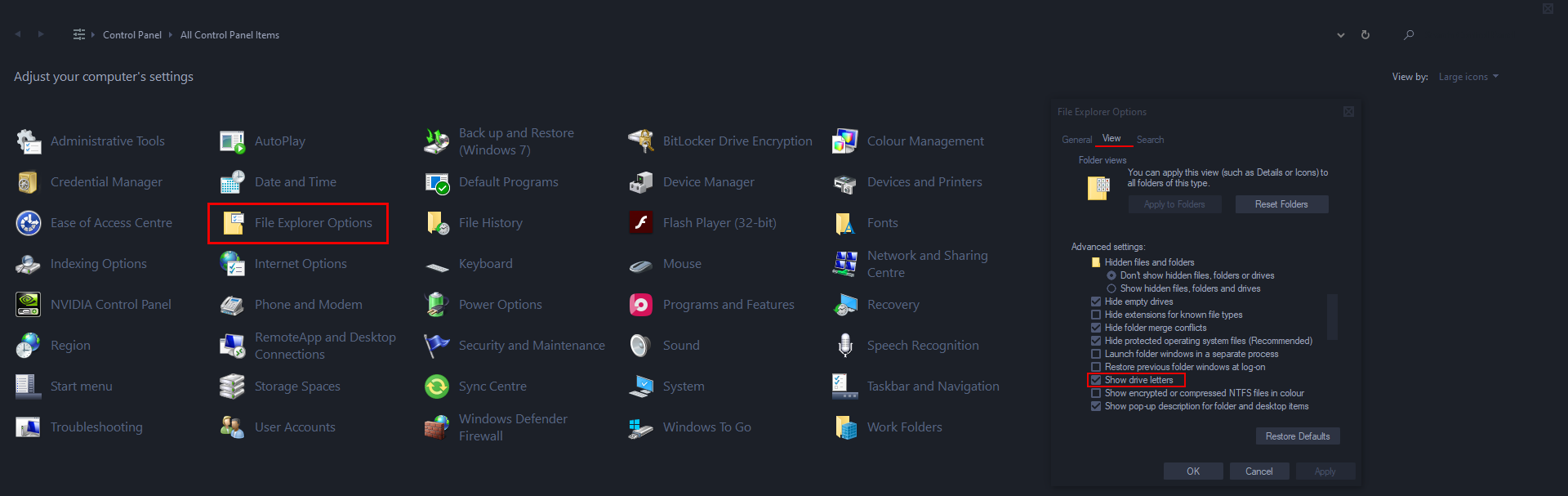Toggle Restore previous folder windows at log-on

tap(1096, 367)
